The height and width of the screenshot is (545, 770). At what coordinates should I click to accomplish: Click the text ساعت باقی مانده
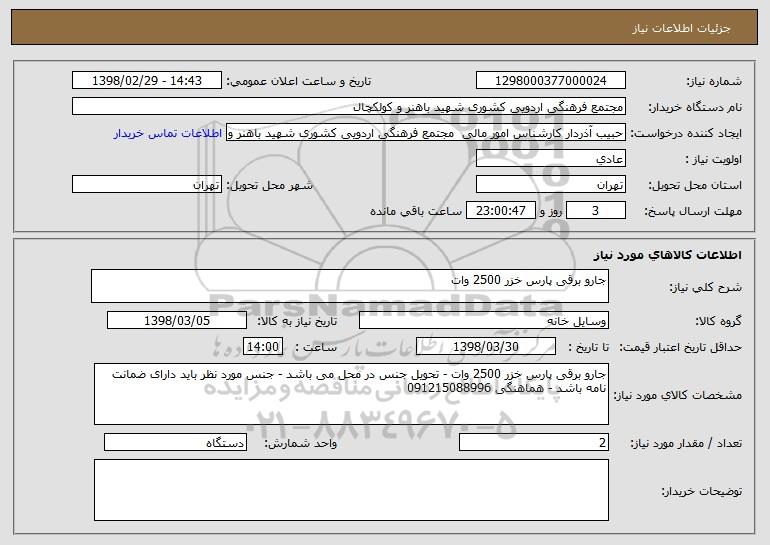pyautogui.click(x=416, y=212)
